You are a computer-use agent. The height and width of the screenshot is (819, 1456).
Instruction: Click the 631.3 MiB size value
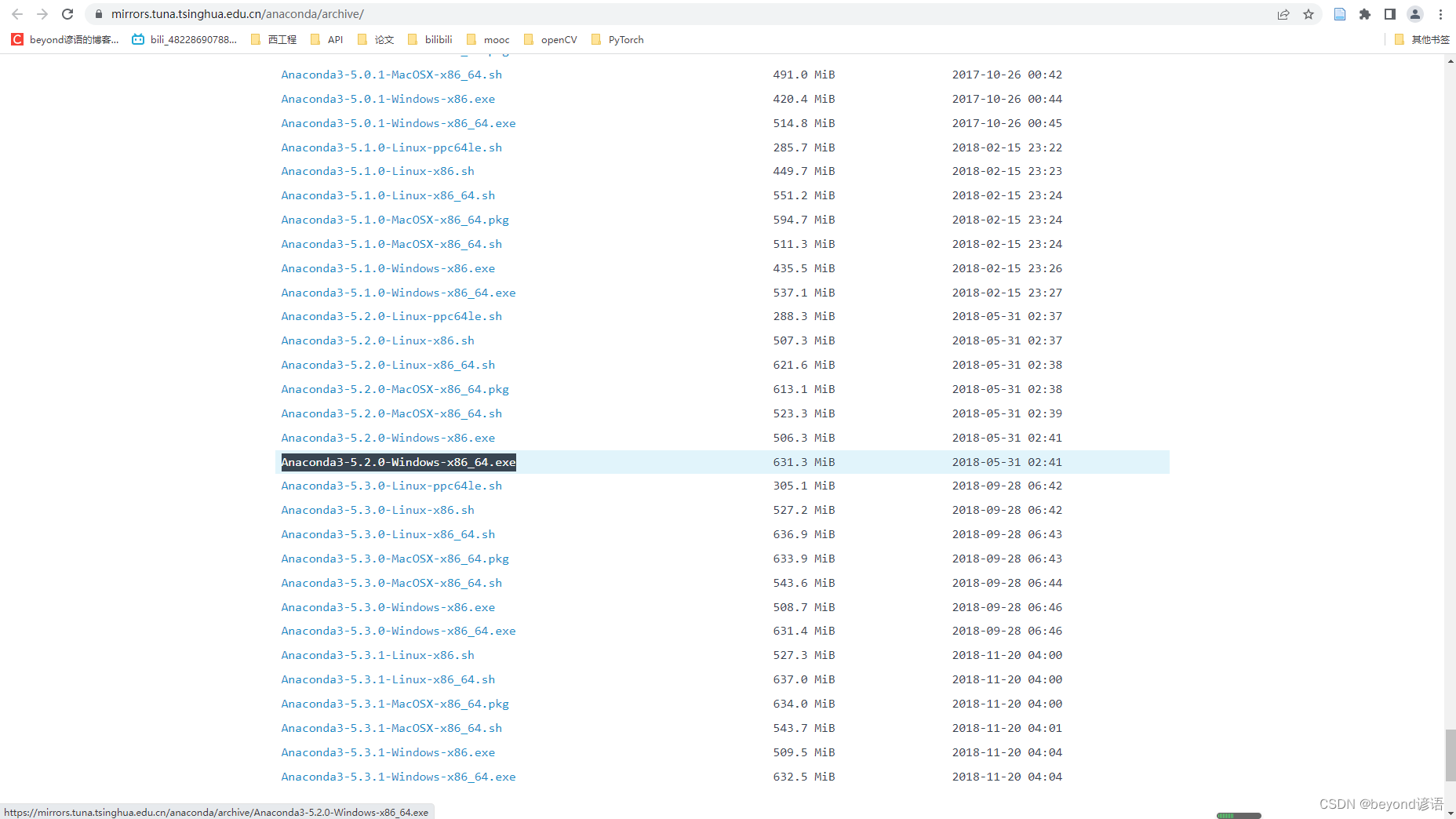pyautogui.click(x=804, y=462)
